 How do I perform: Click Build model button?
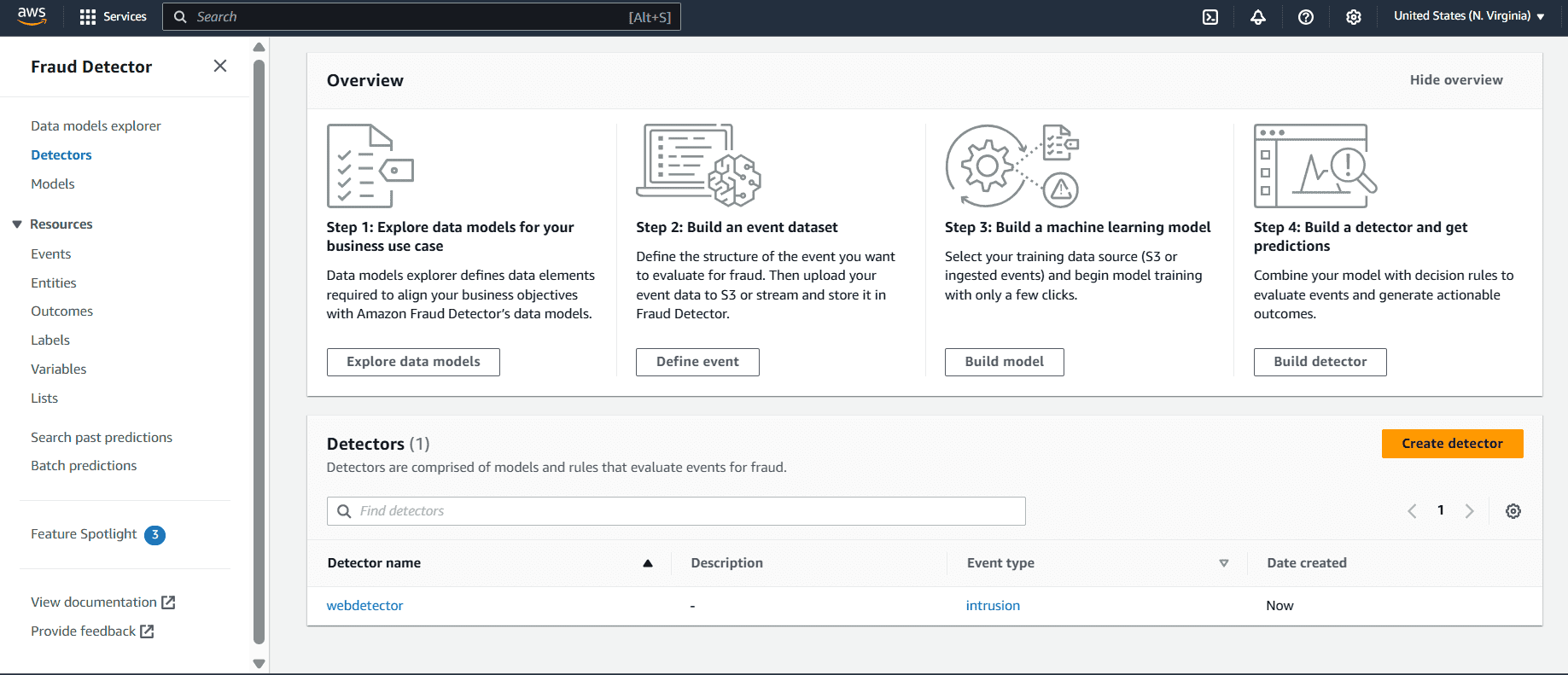1004,362
